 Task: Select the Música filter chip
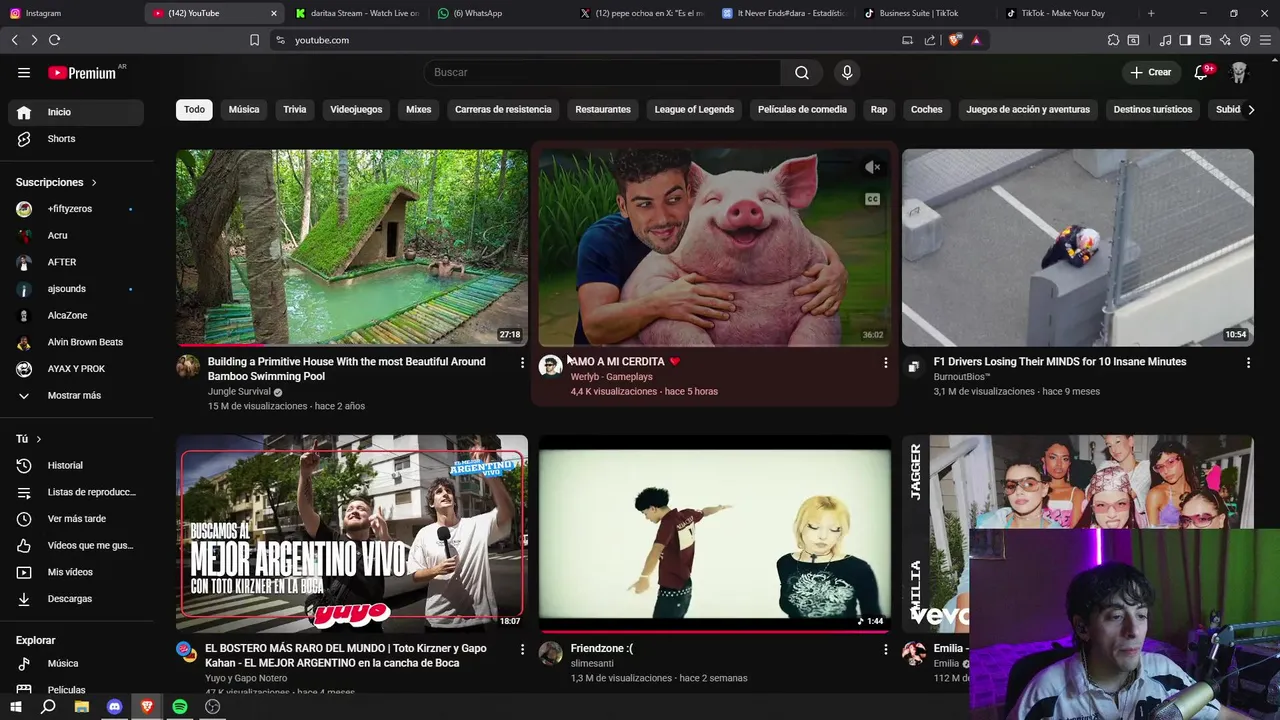point(244,110)
